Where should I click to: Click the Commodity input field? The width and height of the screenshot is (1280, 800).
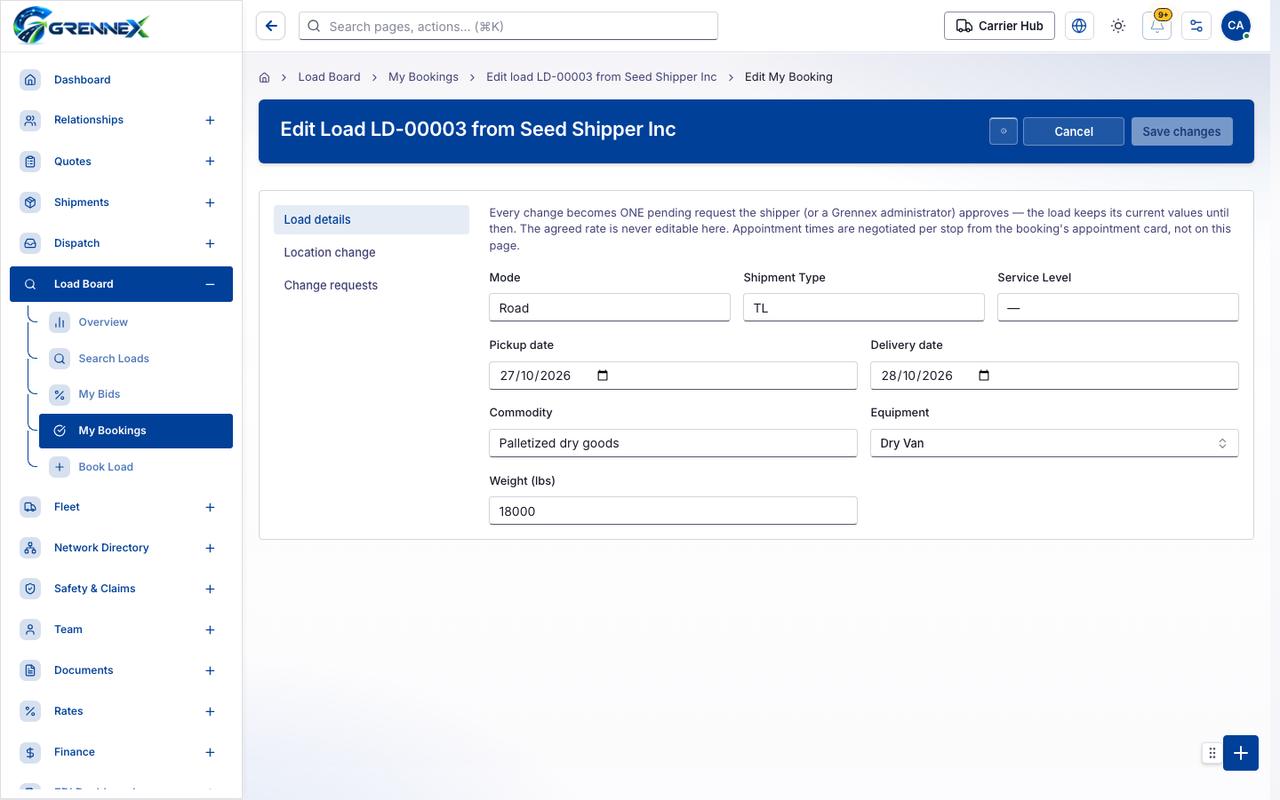click(x=673, y=443)
